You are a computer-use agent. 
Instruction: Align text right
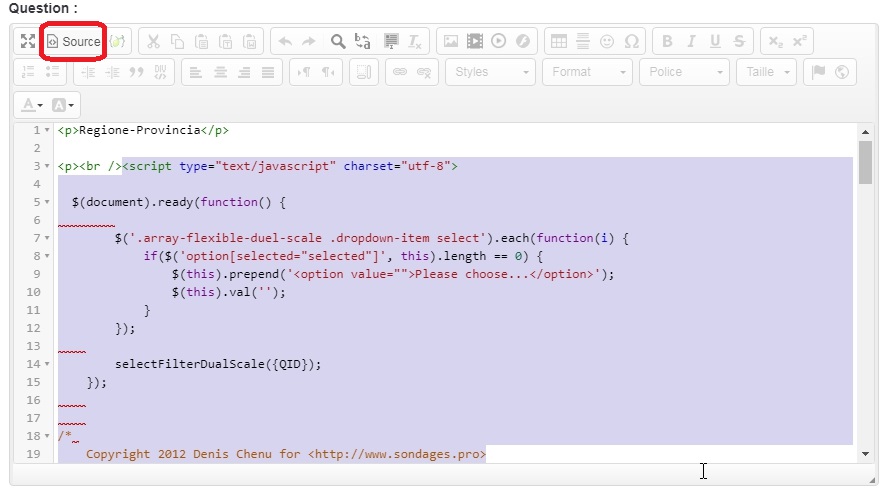click(244, 72)
